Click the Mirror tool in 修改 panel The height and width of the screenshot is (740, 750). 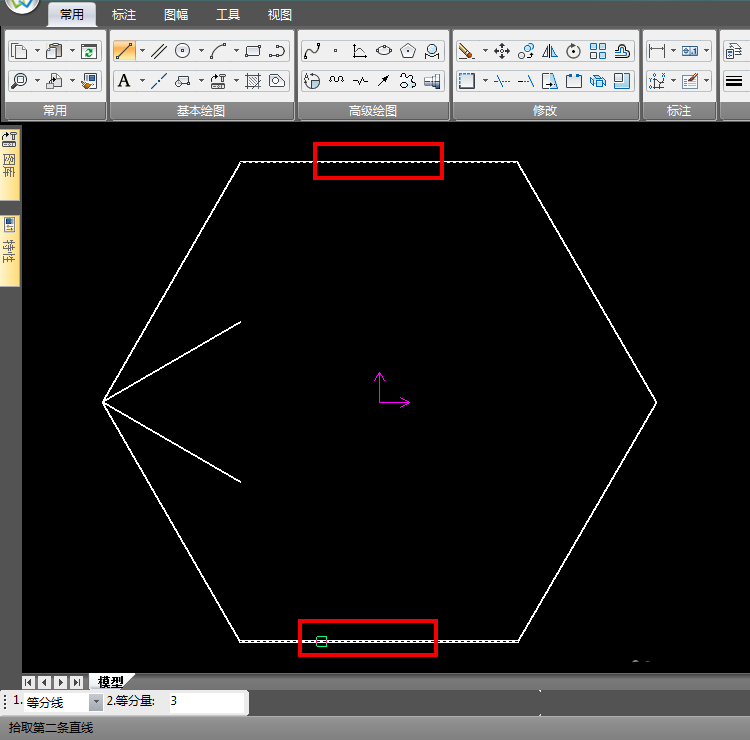(x=550, y=51)
